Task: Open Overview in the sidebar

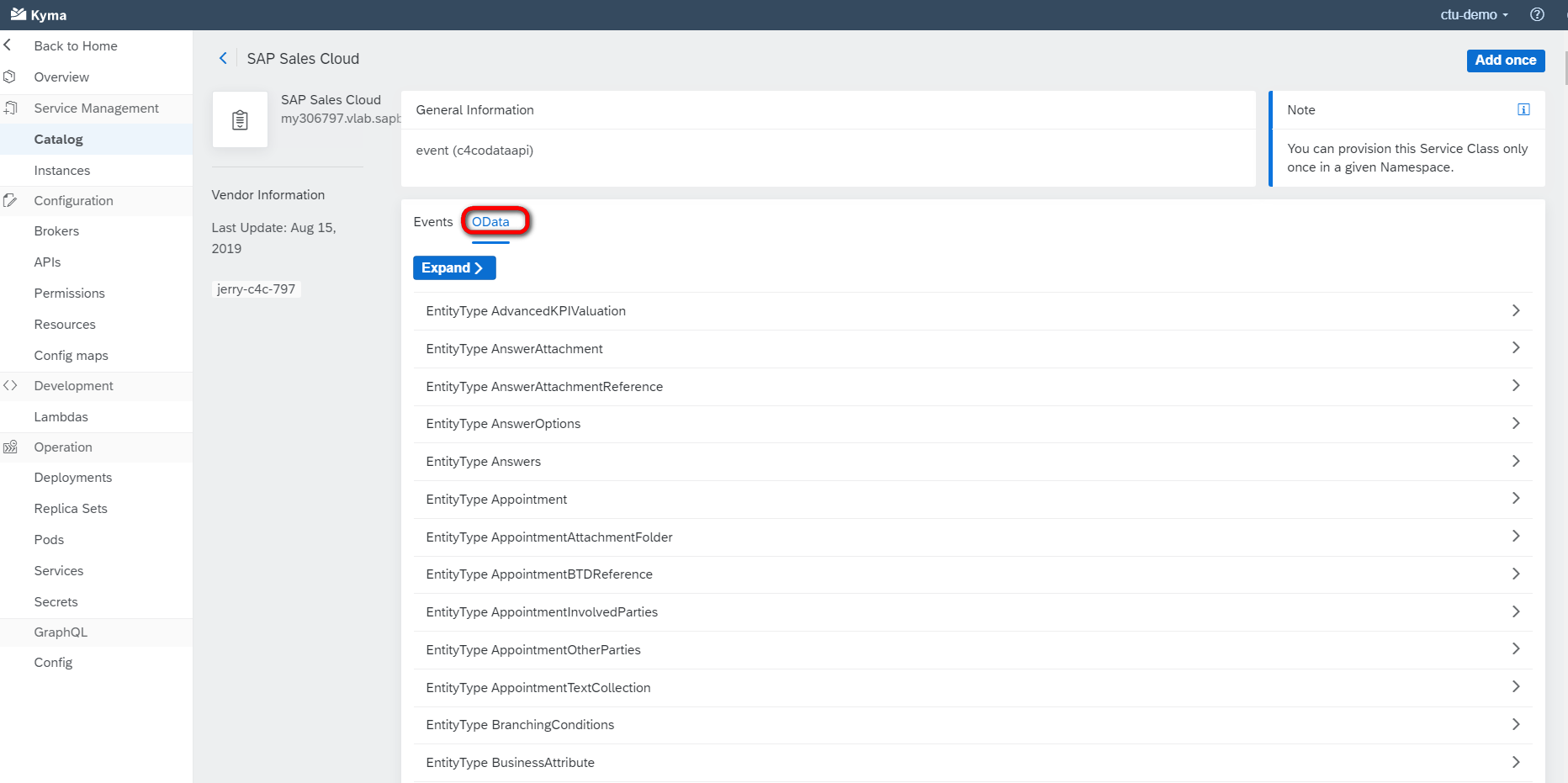Action: coord(61,77)
